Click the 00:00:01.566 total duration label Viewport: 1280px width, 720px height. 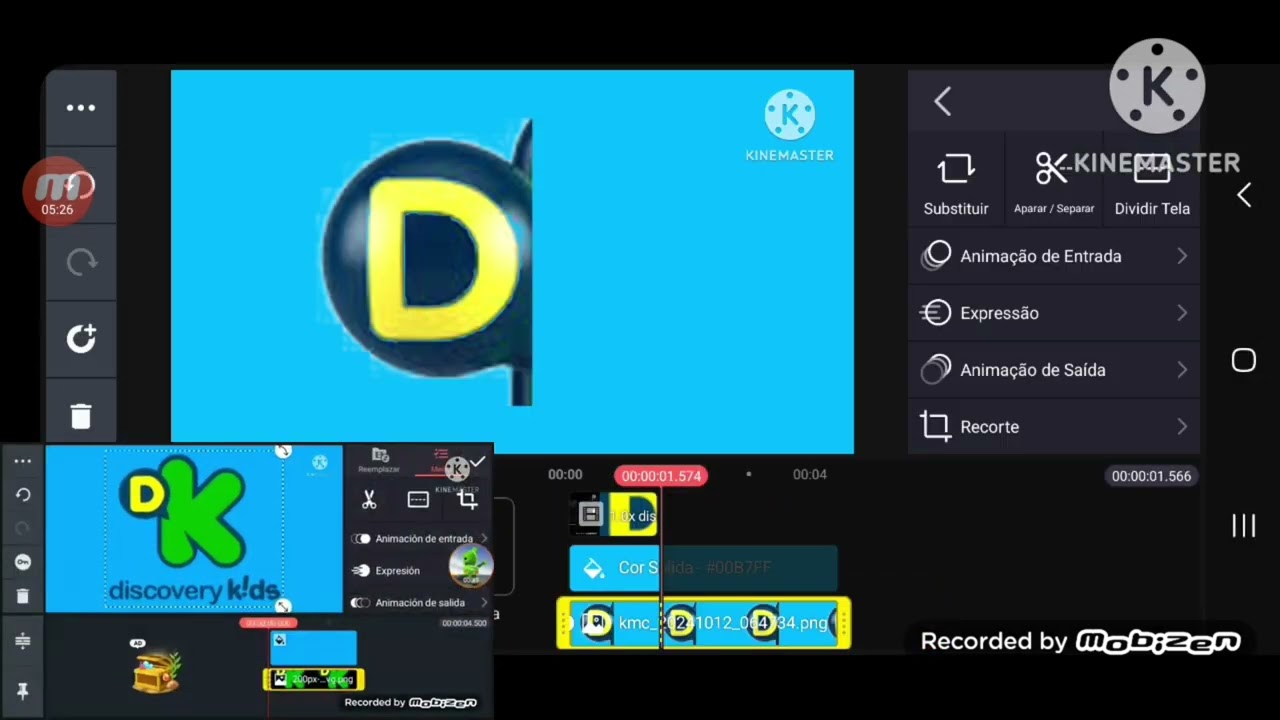pos(1151,476)
